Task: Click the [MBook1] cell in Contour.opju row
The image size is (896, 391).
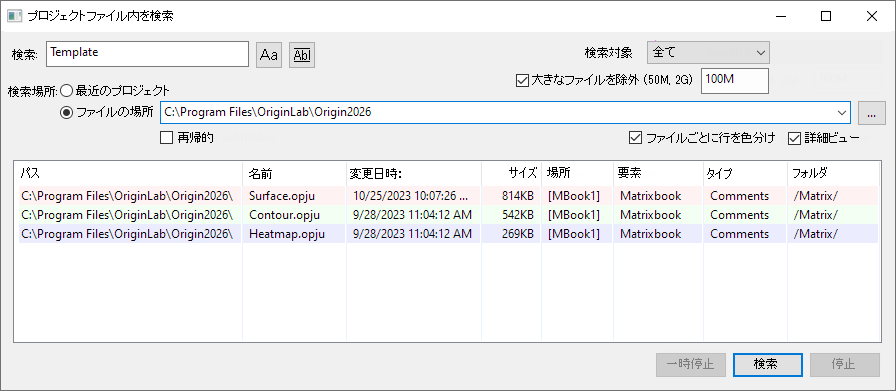Action: tap(574, 215)
